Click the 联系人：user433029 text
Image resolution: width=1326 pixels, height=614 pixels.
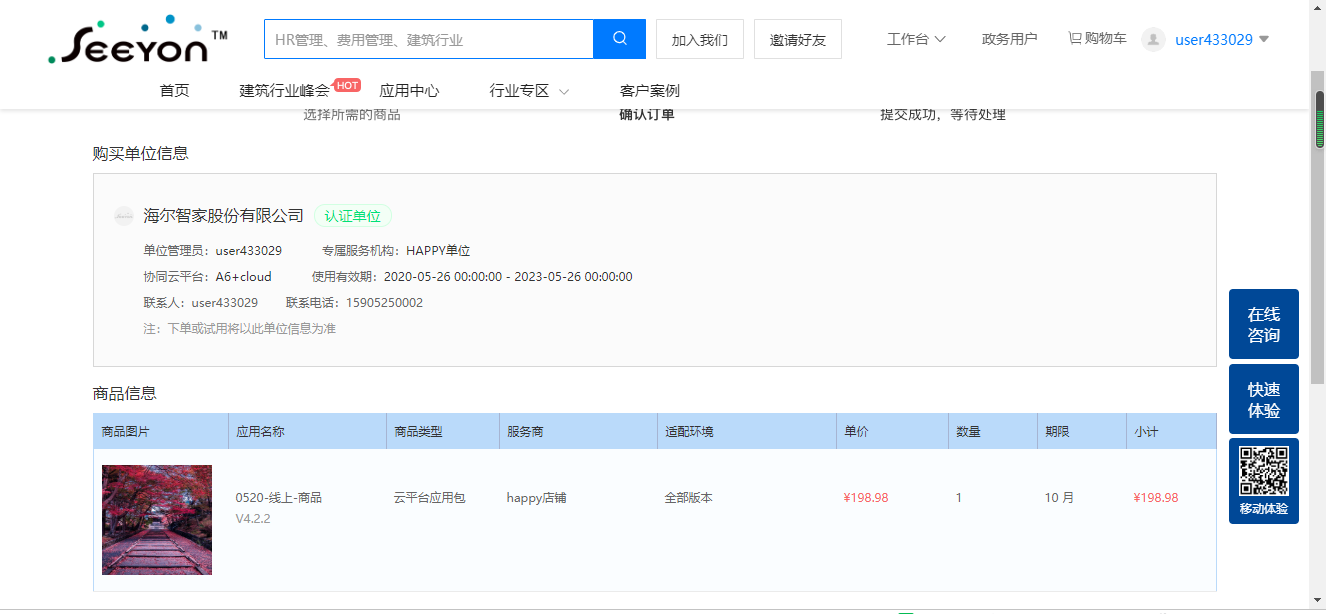tap(201, 303)
